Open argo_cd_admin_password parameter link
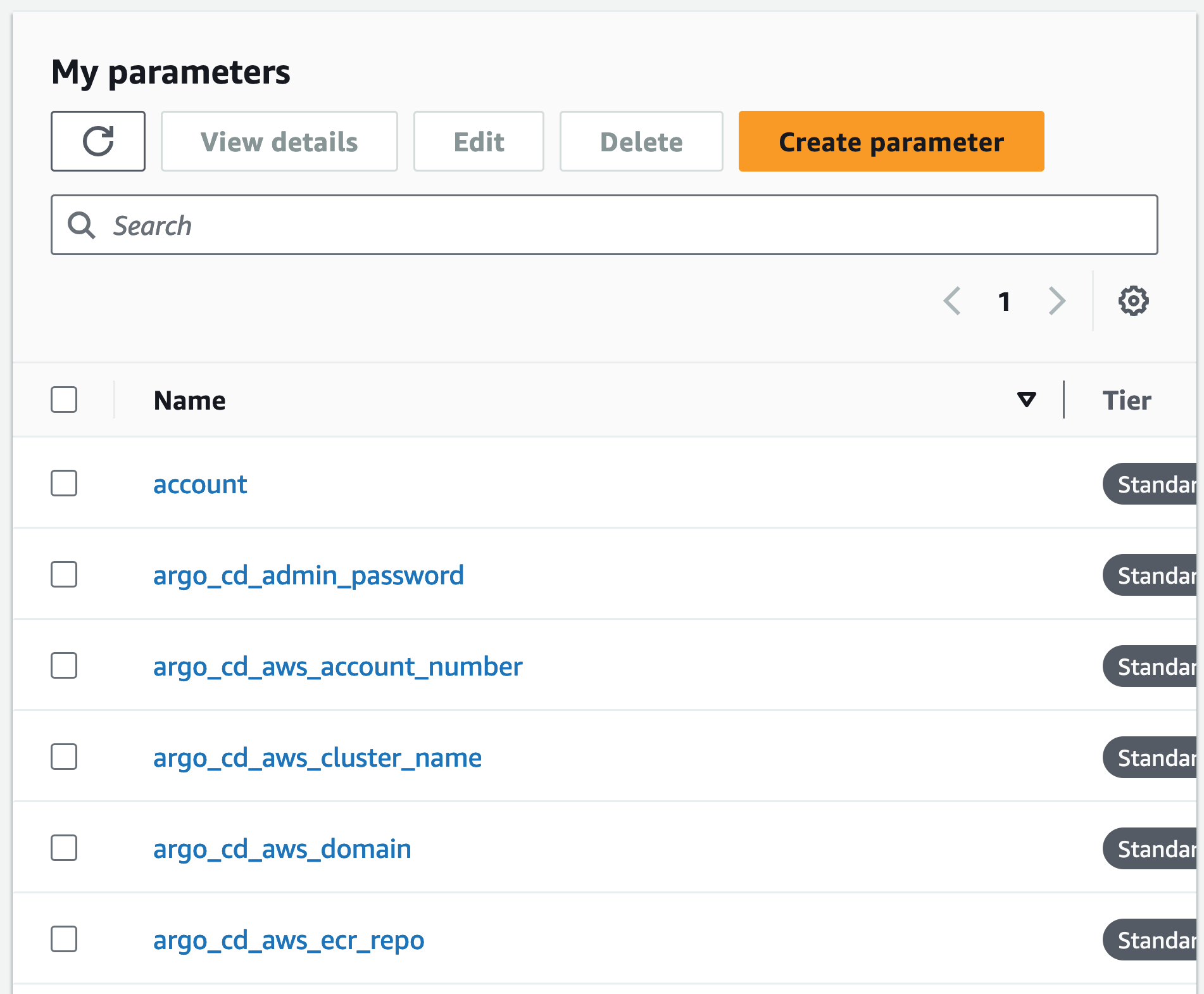 coord(308,576)
